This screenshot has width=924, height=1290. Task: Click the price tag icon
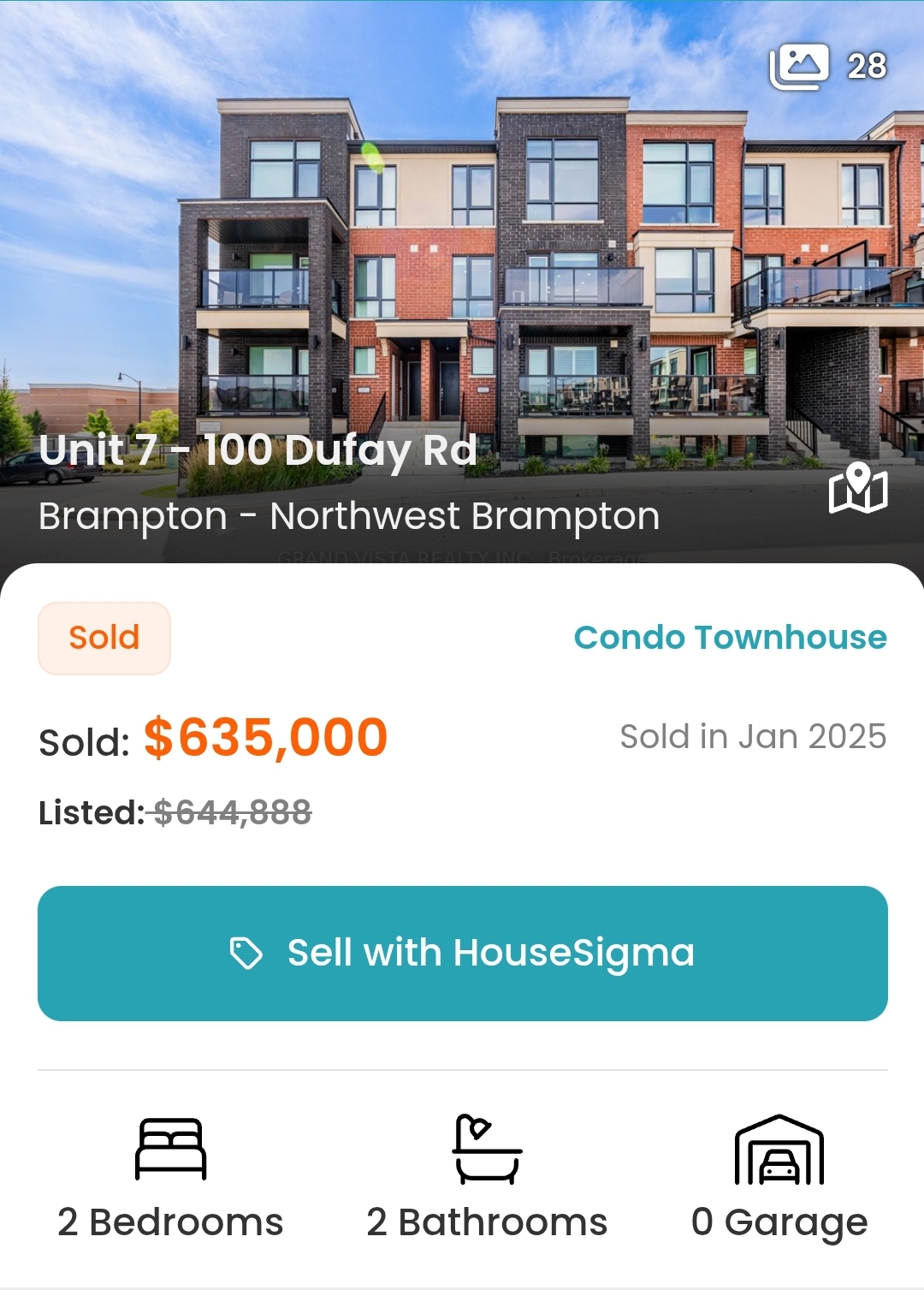pos(246,953)
